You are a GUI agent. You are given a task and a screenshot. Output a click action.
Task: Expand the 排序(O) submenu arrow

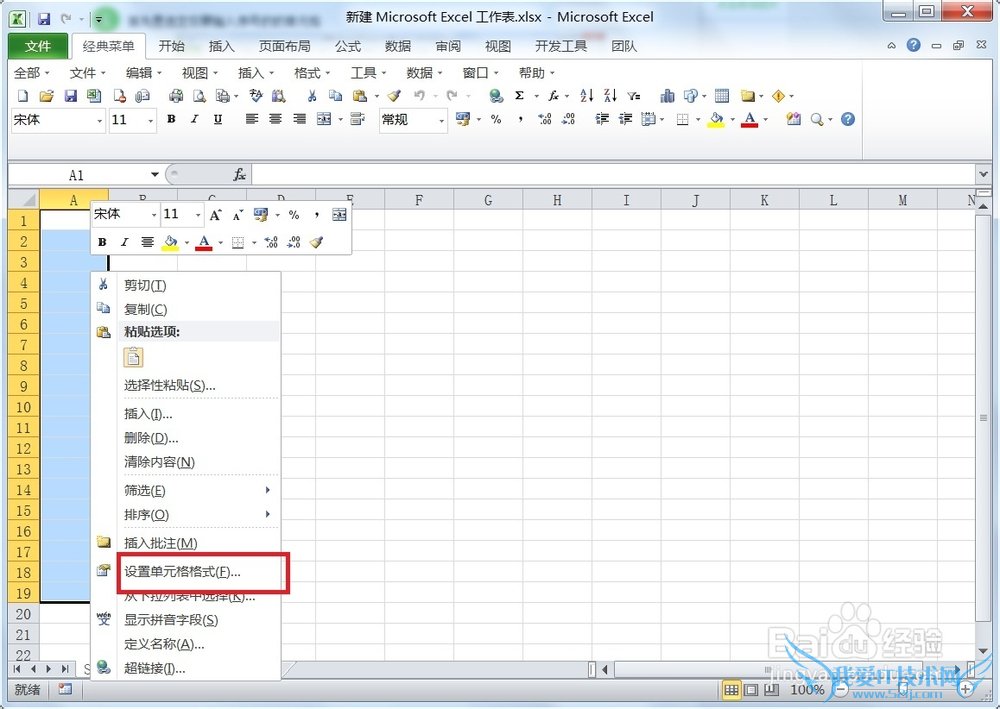(x=268, y=514)
